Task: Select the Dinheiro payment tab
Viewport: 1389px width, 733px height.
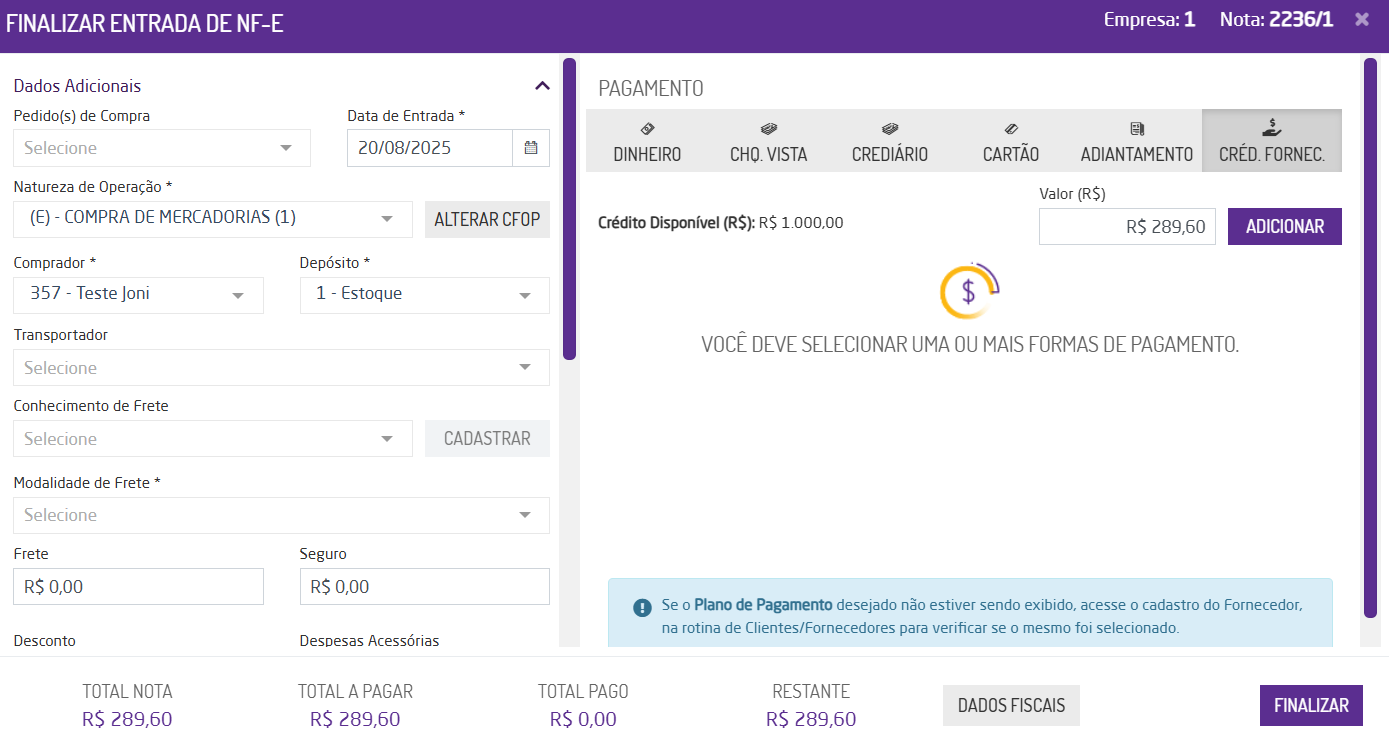Action: pos(647,141)
